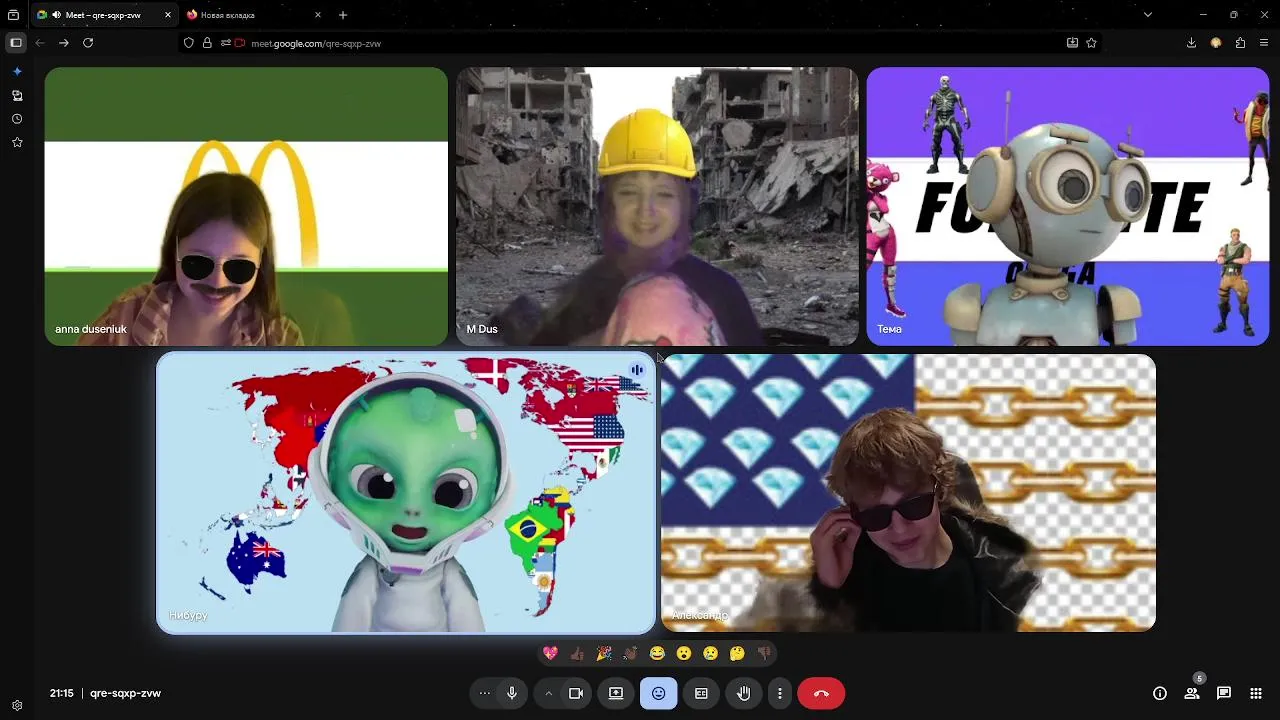The image size is (1280, 720).
Task: Send the thinking face reaction
Action: 737,653
